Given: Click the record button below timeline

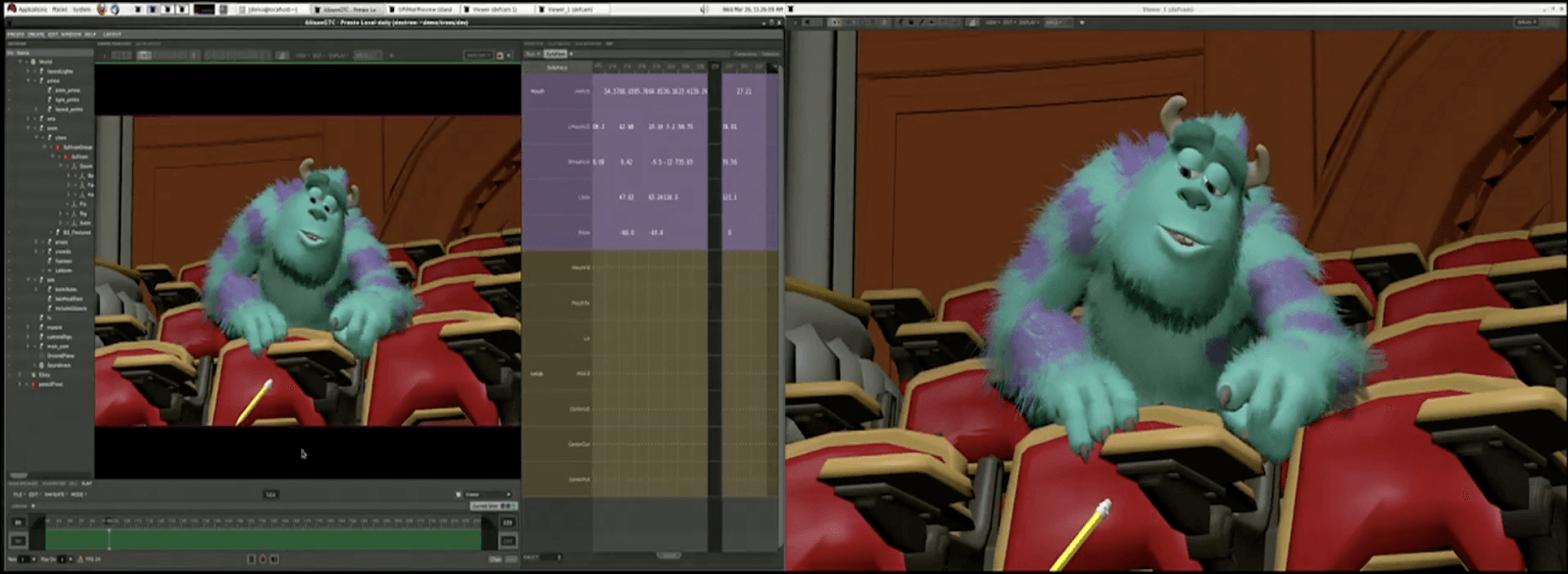Looking at the screenshot, I should [x=263, y=559].
